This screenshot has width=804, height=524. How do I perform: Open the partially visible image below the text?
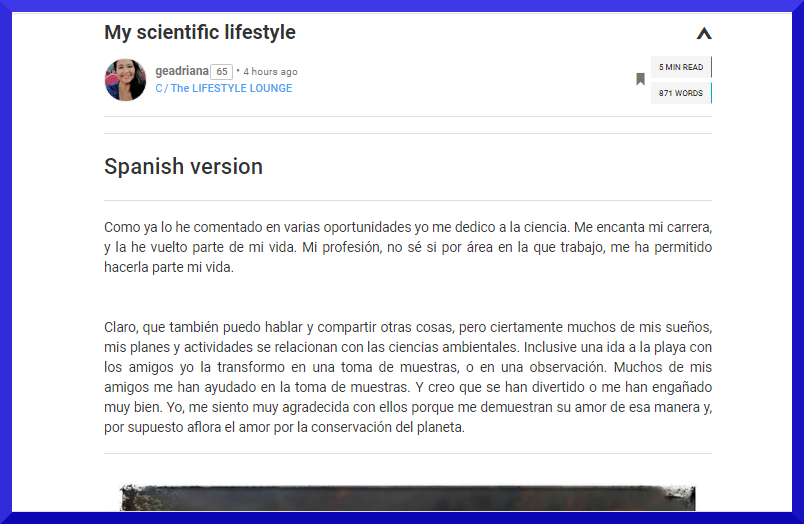(x=408, y=498)
